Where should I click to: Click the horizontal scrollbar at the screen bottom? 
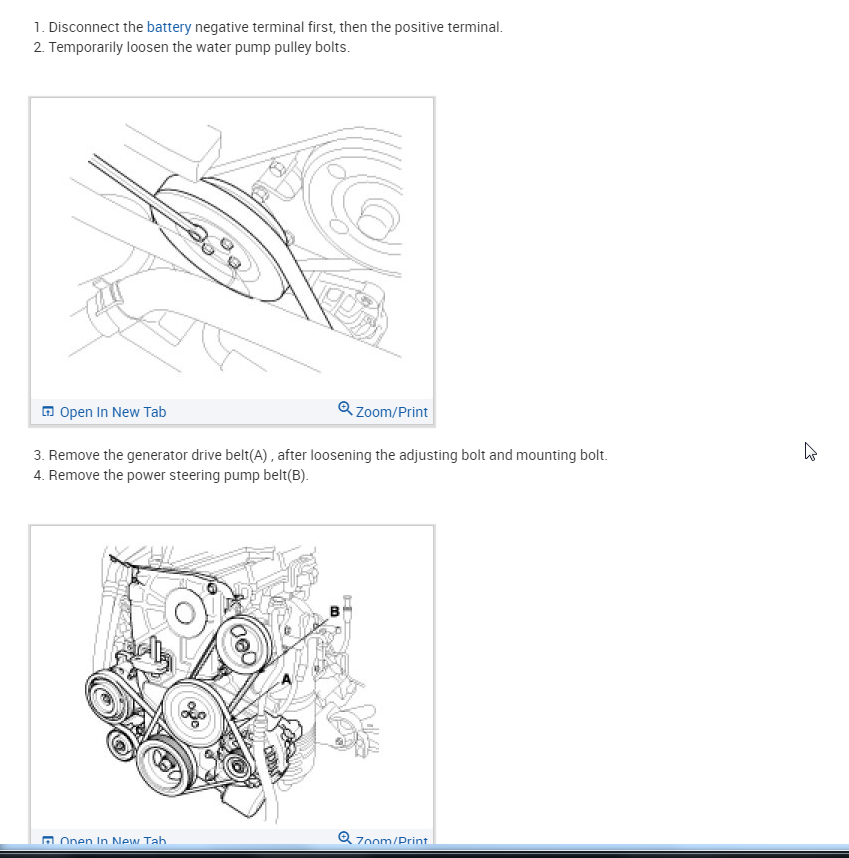click(424, 852)
